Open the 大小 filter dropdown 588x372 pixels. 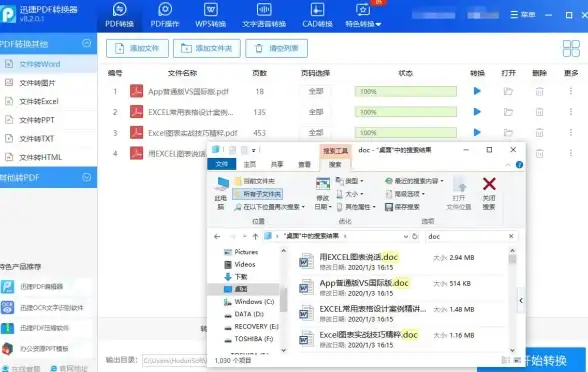click(x=350, y=194)
